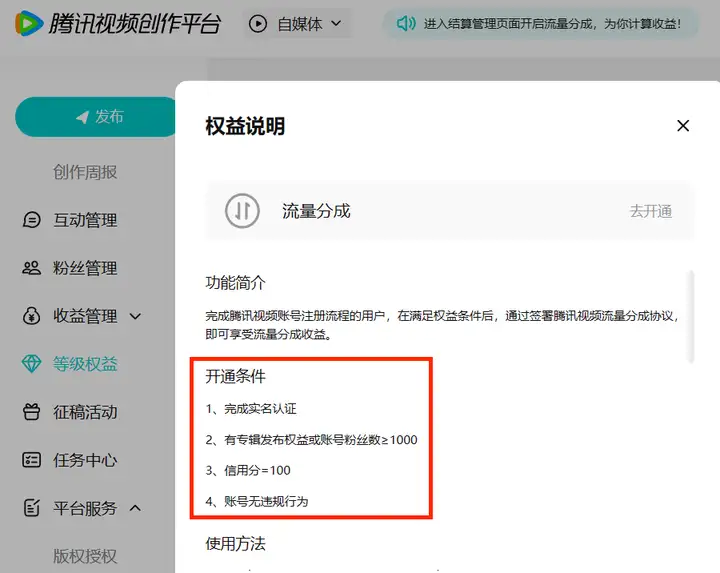Open the 自媒体 dropdown

coord(297,23)
